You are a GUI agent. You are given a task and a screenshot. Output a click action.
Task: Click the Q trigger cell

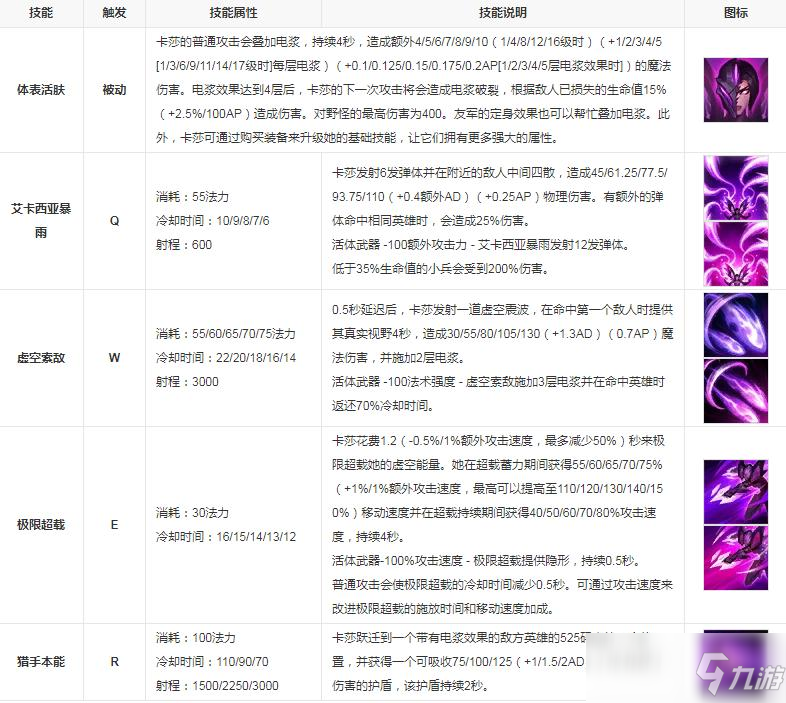click(x=114, y=221)
